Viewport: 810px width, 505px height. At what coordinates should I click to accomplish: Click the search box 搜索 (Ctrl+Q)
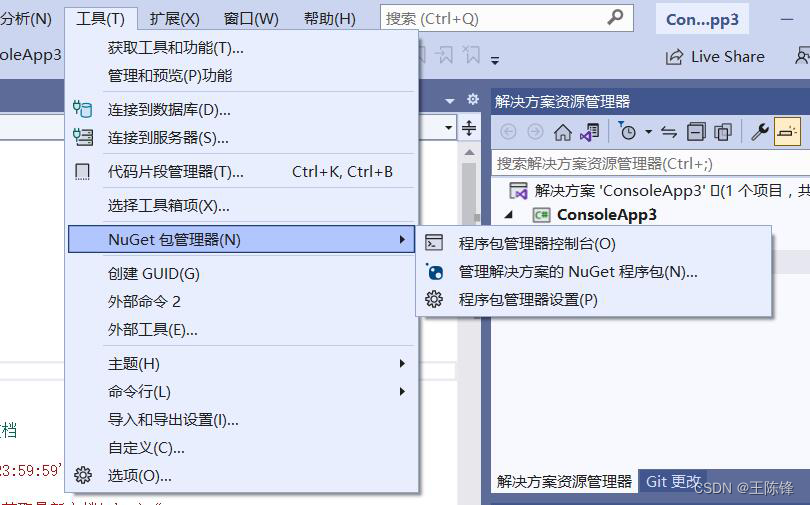[506, 19]
